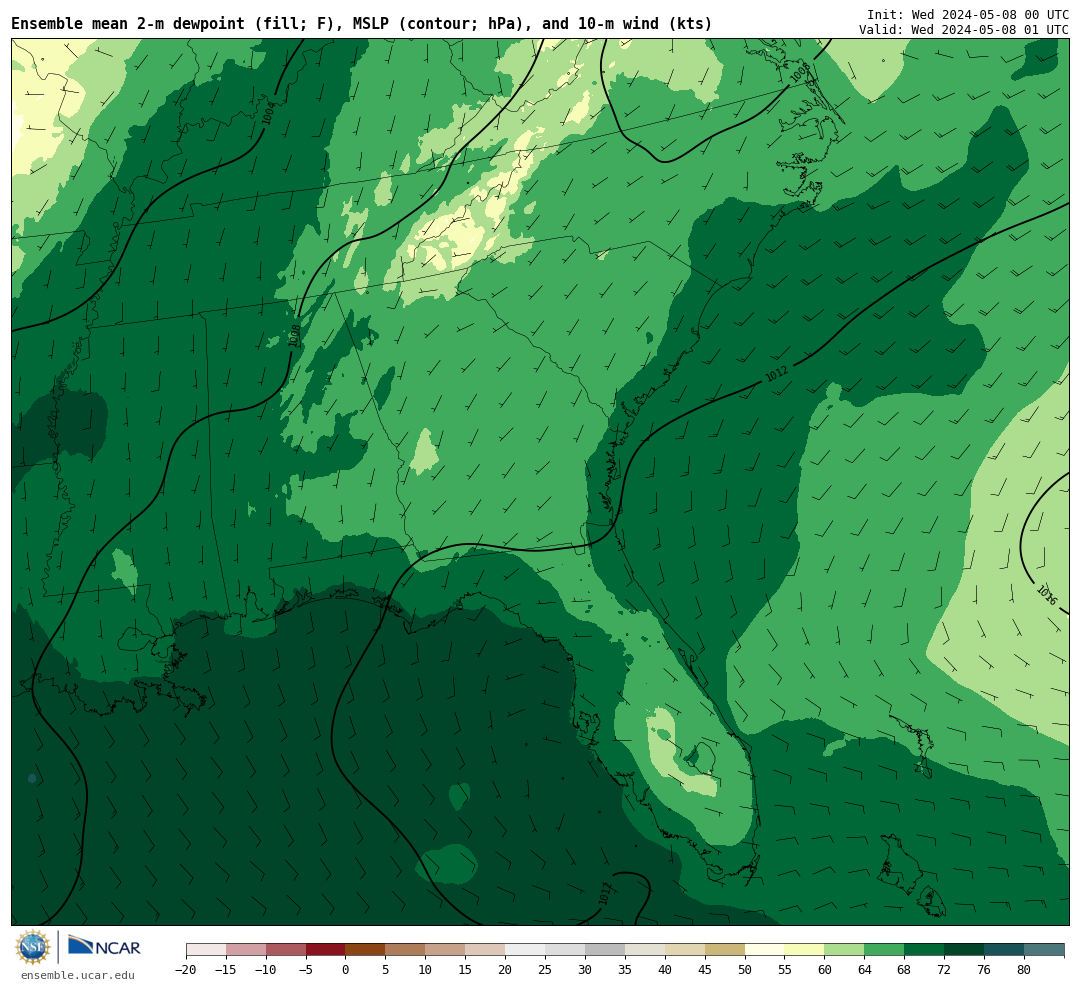Click the NSF logo
The width and height of the screenshot is (1080, 988).
(33, 947)
